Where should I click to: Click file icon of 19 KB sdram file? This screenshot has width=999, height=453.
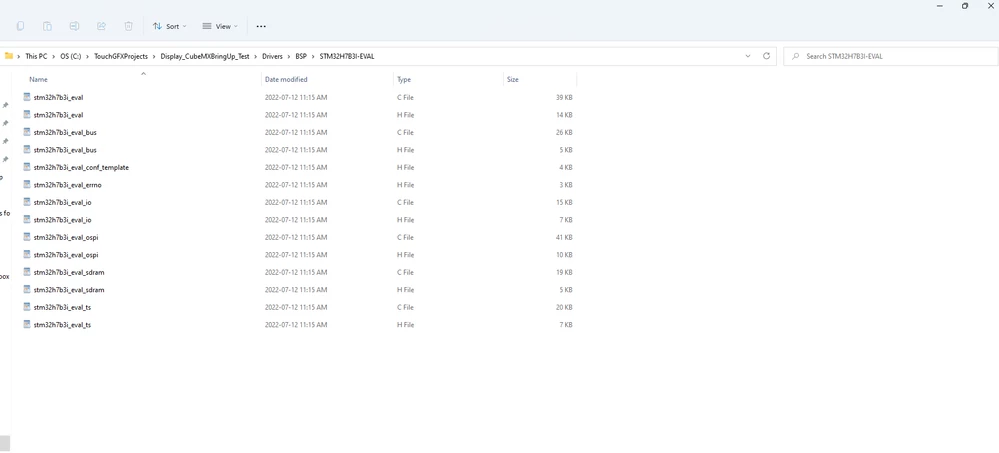point(27,271)
